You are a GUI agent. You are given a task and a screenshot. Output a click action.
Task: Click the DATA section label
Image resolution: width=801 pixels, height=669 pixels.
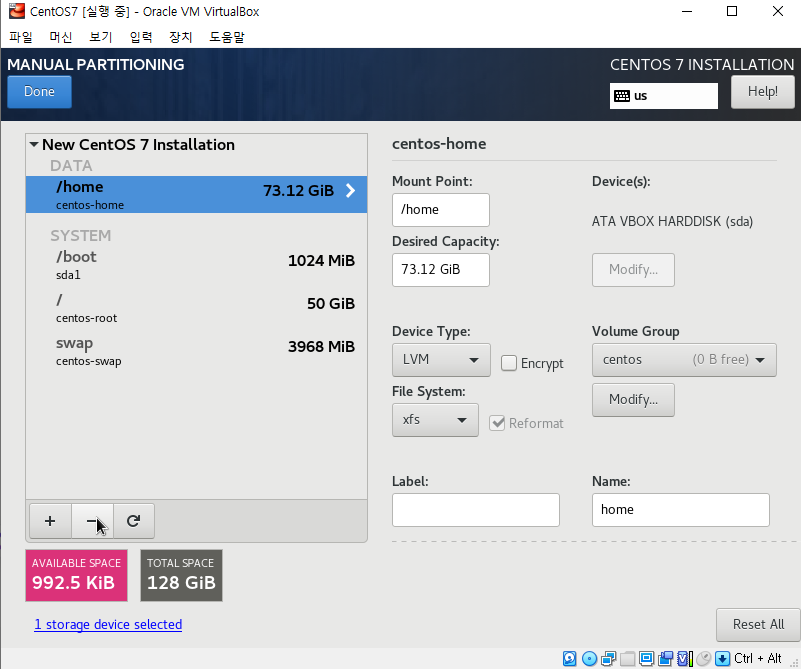tap(71, 165)
